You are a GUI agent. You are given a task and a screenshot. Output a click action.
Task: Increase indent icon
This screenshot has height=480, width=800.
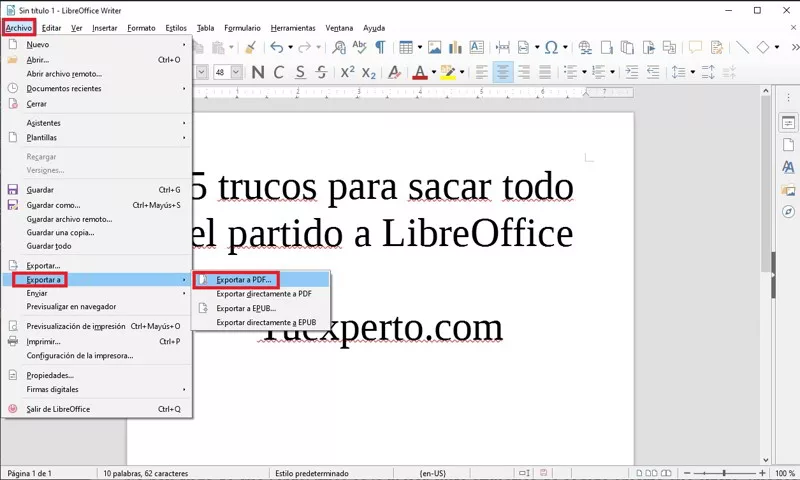(x=632, y=72)
